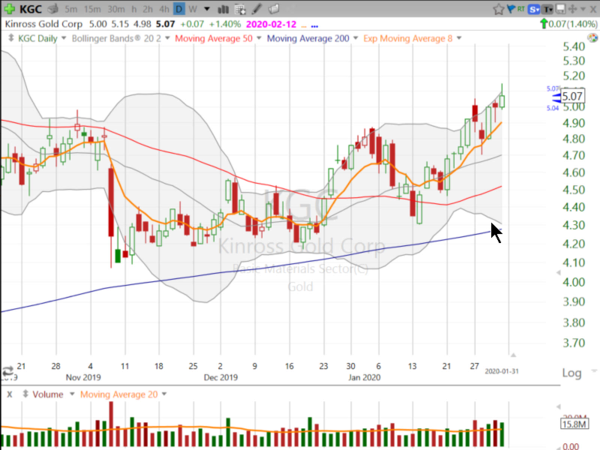
Task: Click the 15.8M volume value label
Action: 574,424
